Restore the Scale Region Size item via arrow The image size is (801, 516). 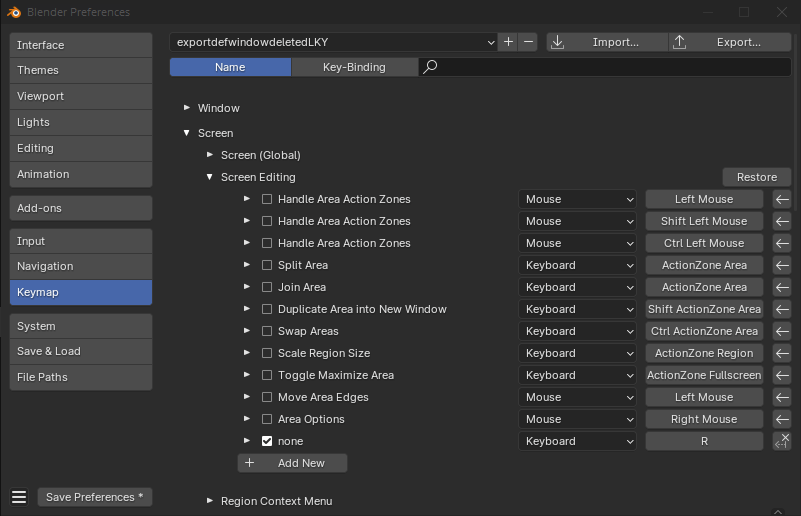pyautogui.click(x=782, y=353)
